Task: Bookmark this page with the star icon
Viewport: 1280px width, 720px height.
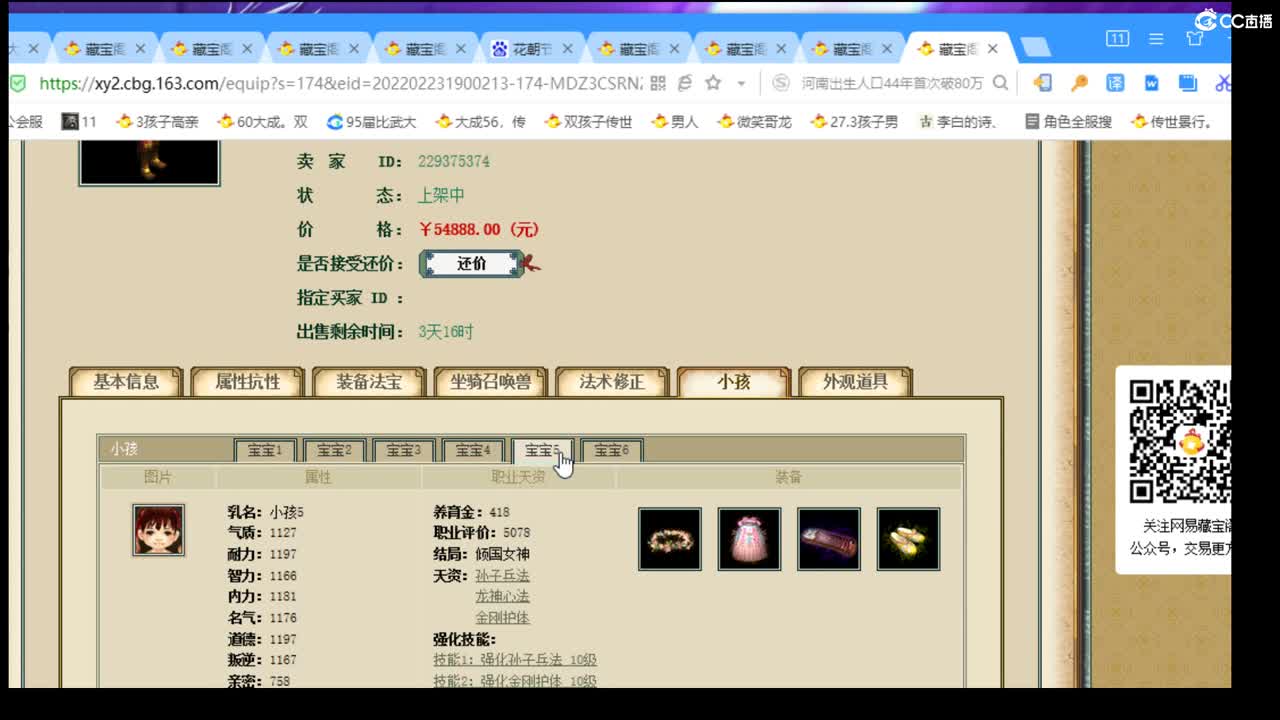Action: pos(713,83)
